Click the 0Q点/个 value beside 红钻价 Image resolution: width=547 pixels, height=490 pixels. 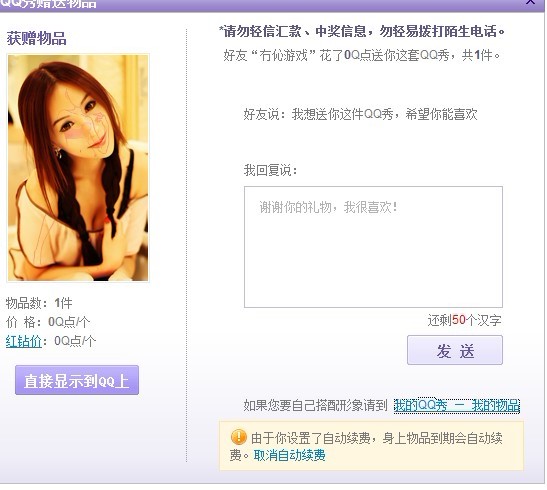[x=75, y=341]
